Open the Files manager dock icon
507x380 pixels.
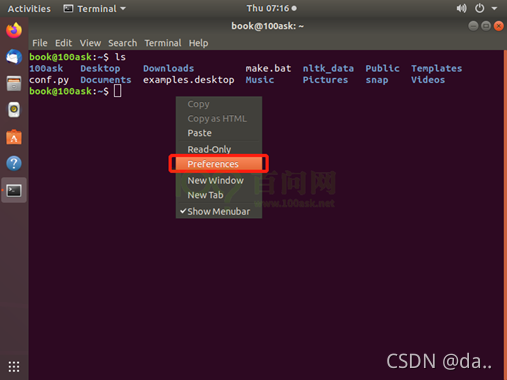pos(14,83)
